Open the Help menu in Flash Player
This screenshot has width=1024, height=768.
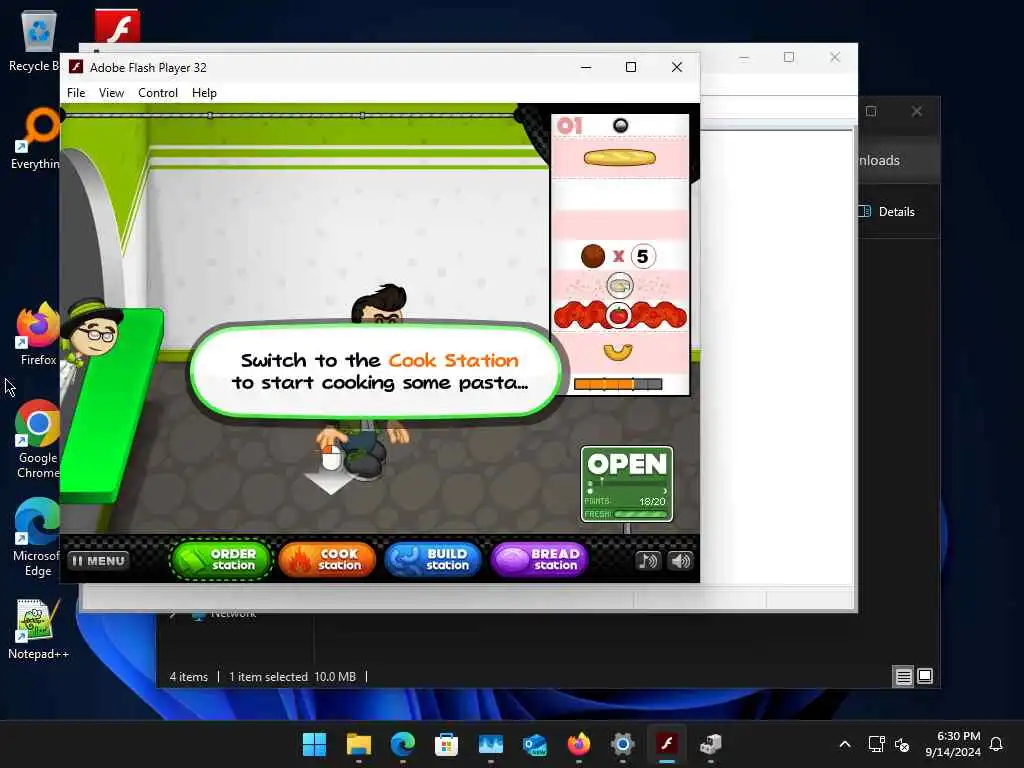tap(204, 93)
